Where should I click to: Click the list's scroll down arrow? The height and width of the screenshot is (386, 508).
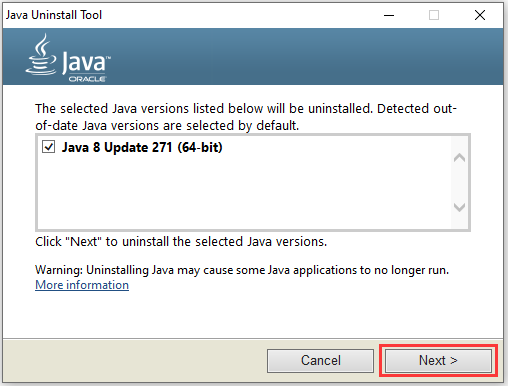[x=459, y=207]
